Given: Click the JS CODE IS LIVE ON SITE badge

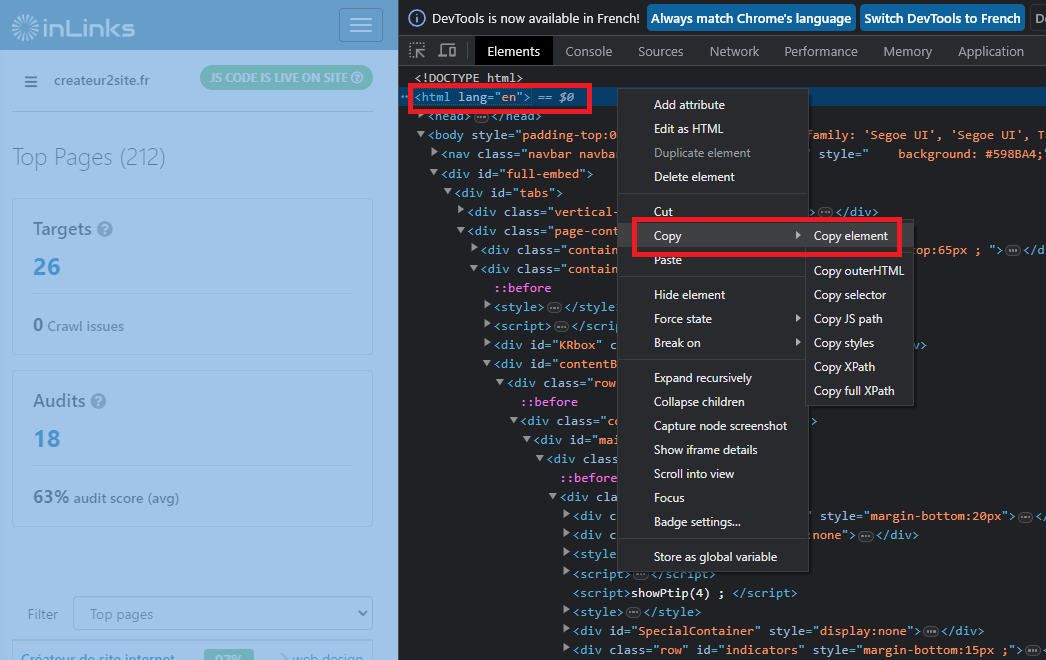Looking at the screenshot, I should coord(286,78).
